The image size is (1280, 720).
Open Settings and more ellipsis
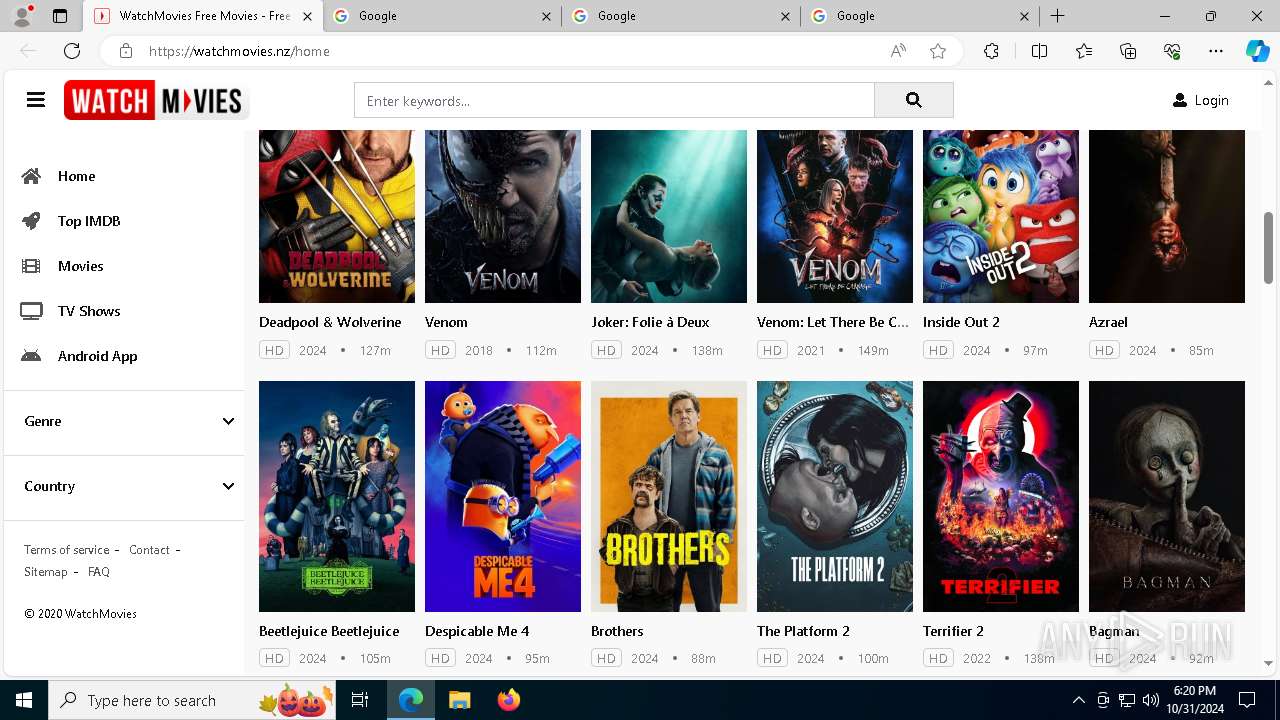(1216, 51)
